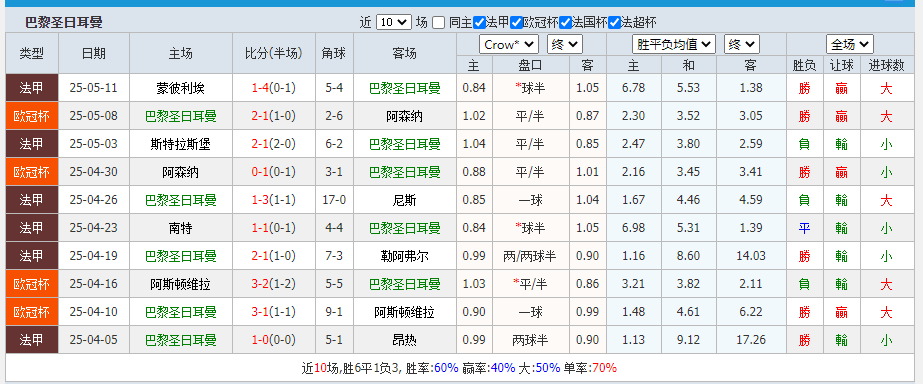Uncheck the 法超杯 filter checkbox
The width and height of the screenshot is (923, 384).
pyautogui.click(x=614, y=23)
